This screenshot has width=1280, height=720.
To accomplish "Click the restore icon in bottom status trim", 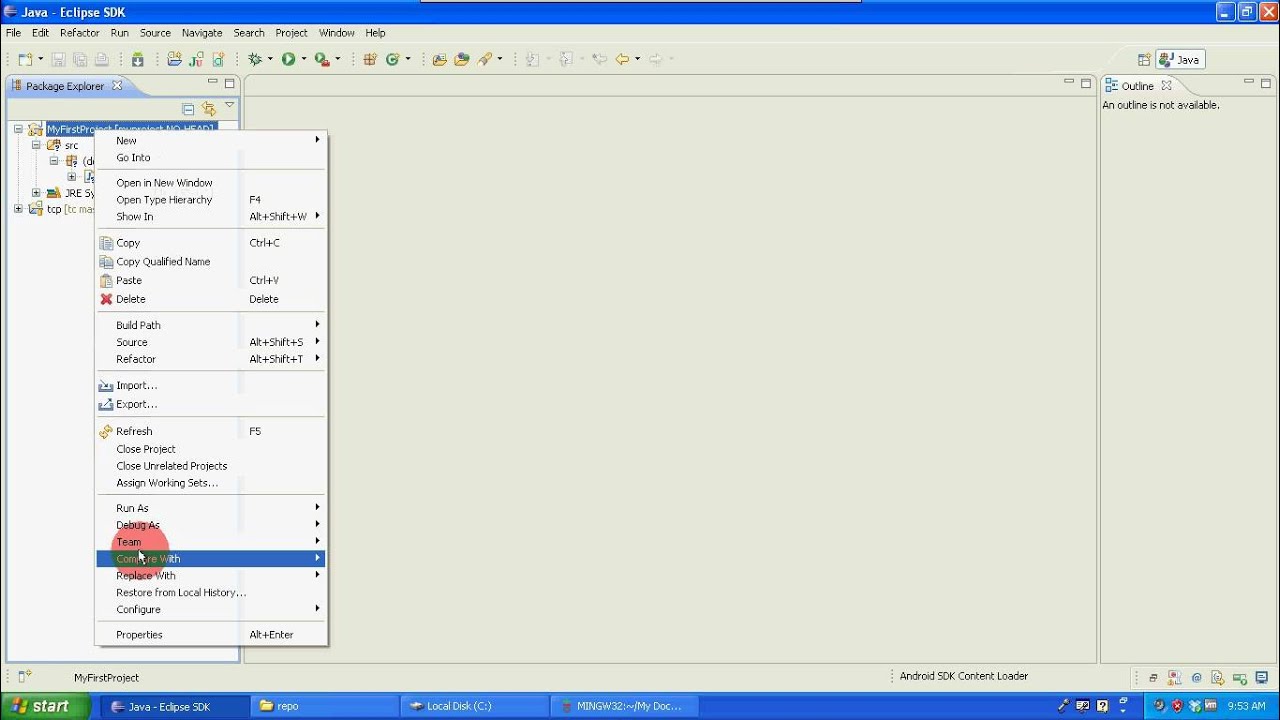I will (1153, 678).
